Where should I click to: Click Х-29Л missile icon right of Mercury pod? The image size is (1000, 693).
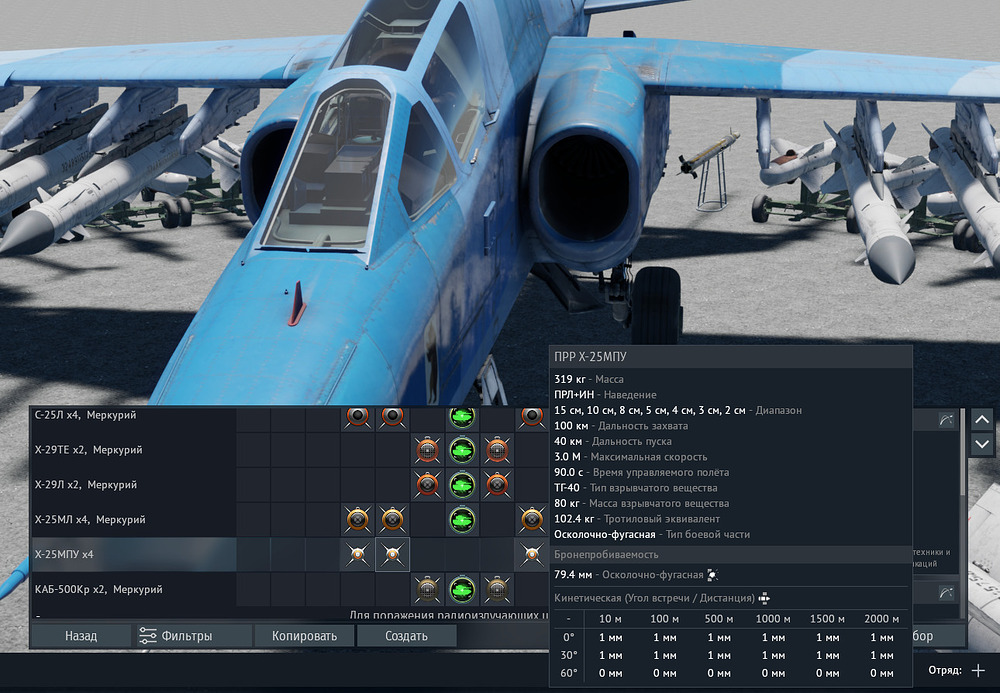tap(497, 485)
